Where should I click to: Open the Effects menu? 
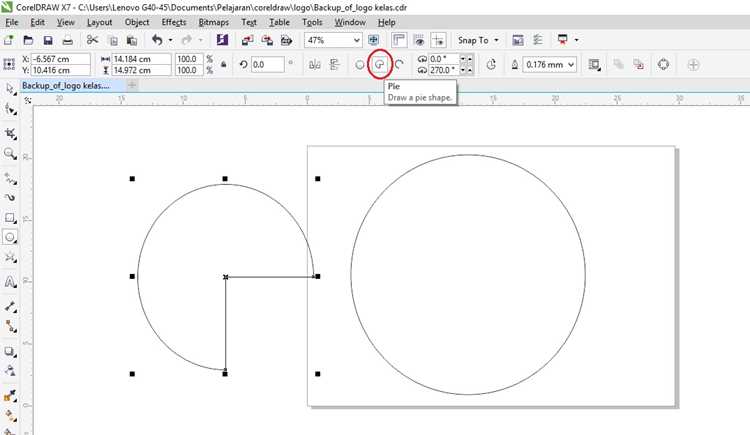click(174, 22)
